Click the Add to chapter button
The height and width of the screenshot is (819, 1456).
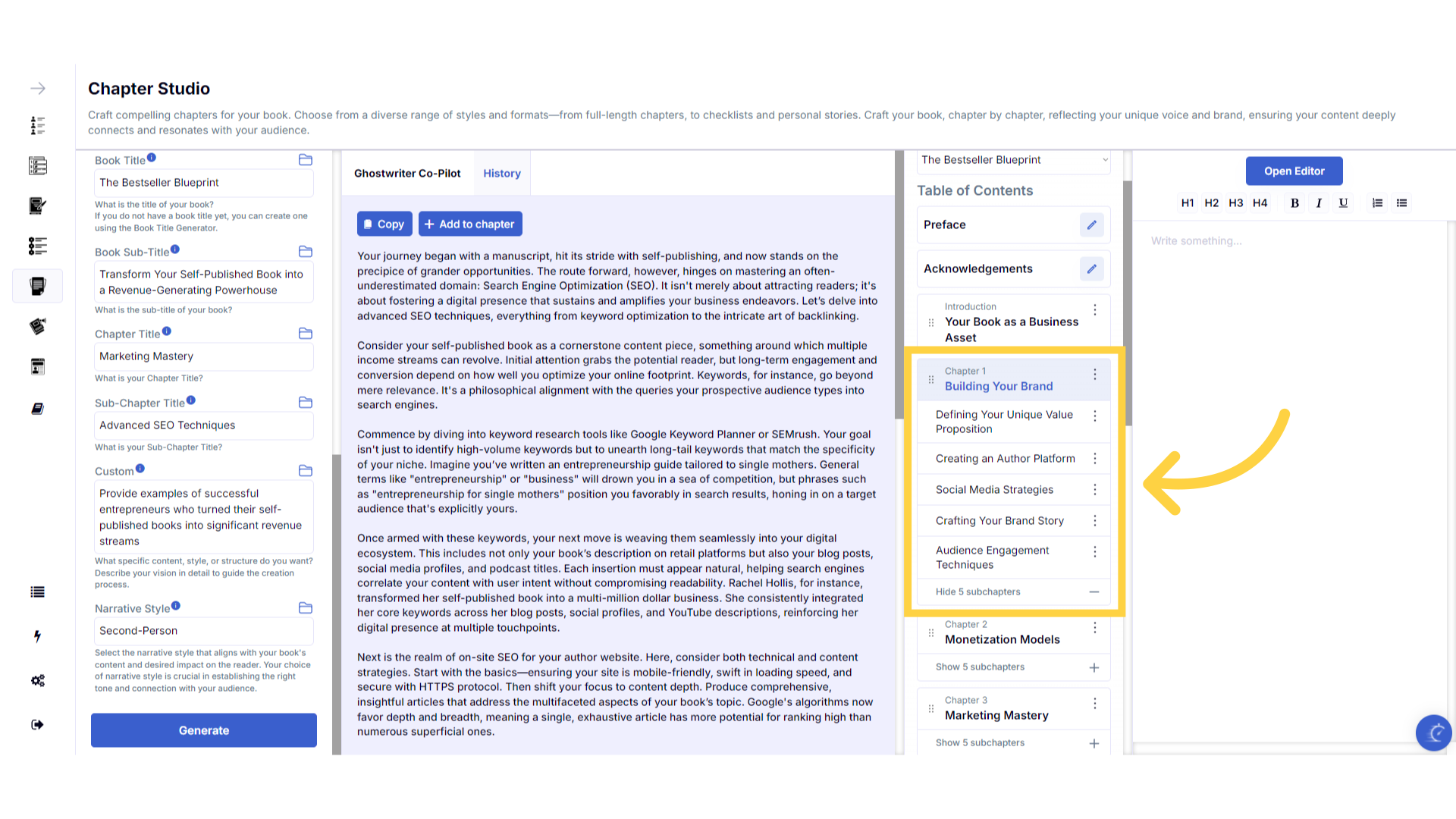point(470,224)
